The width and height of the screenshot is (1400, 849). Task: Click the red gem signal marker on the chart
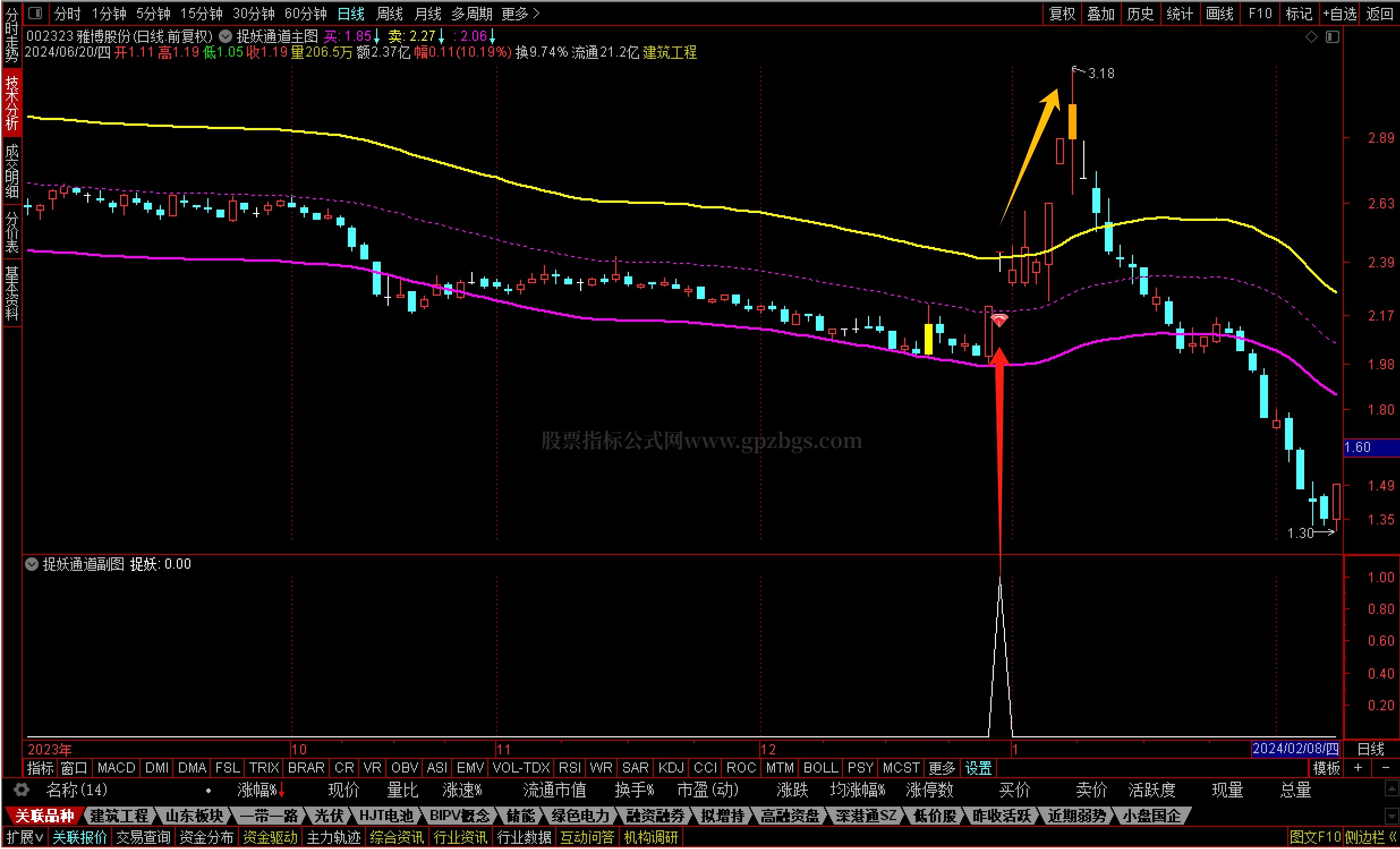999,321
